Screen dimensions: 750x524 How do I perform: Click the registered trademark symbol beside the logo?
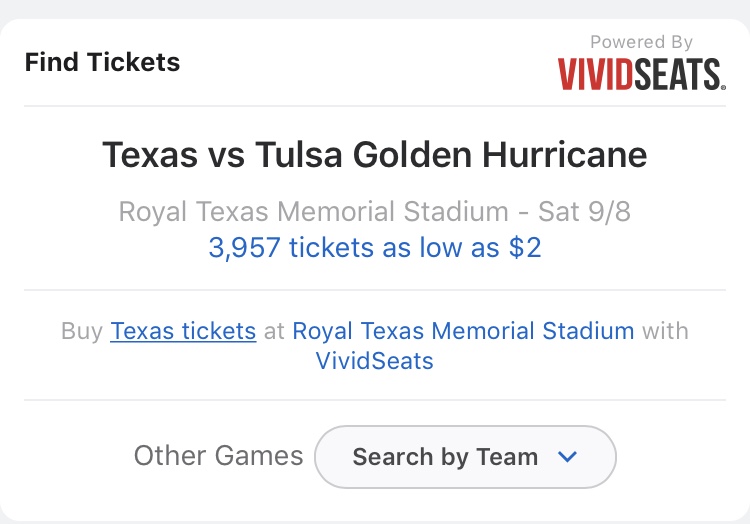[x=724, y=87]
